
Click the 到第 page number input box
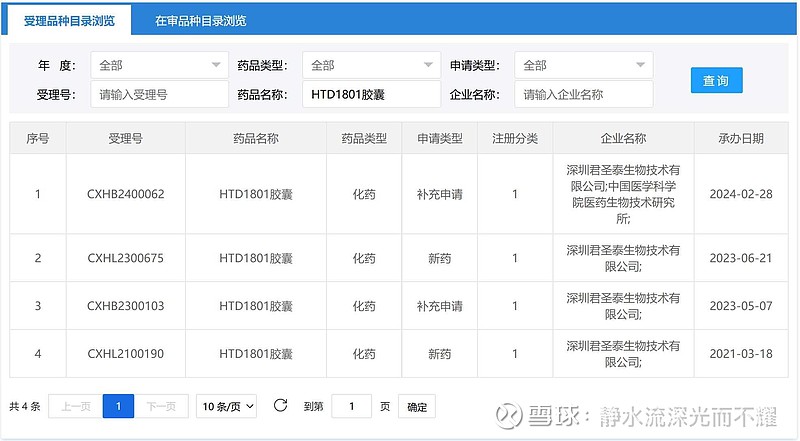[352, 406]
